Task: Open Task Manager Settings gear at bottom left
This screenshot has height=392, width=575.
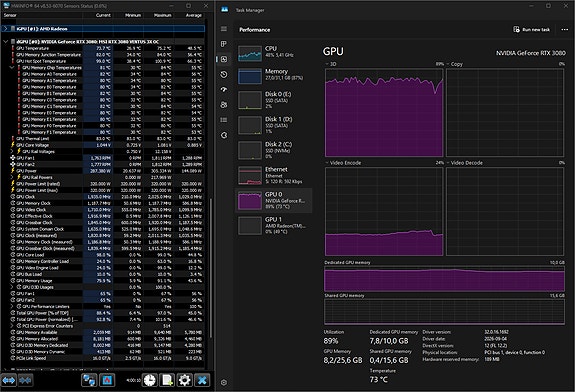Action: tap(224, 382)
